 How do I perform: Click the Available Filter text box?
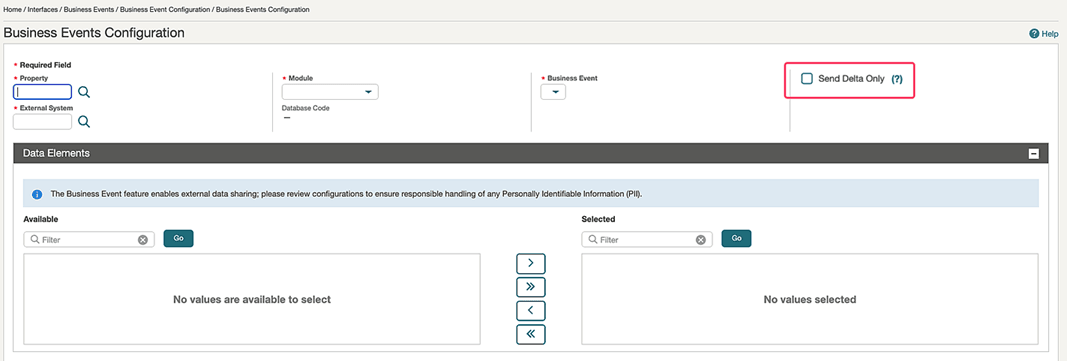(x=88, y=239)
